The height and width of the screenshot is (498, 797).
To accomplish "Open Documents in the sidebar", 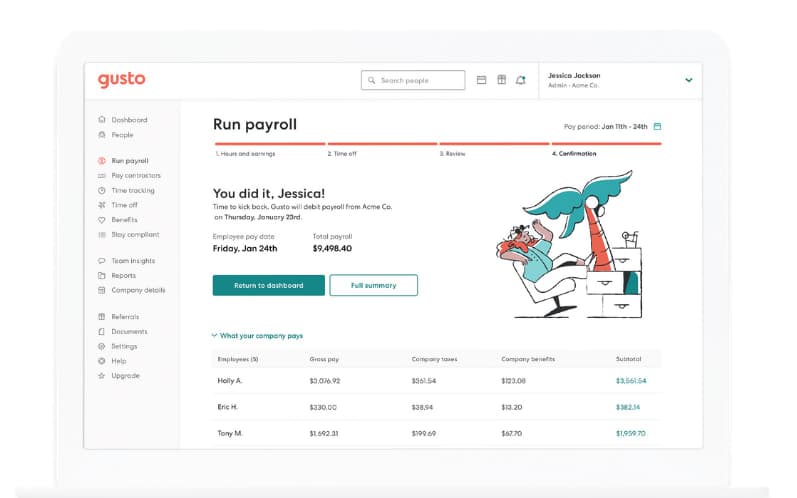I will pyautogui.click(x=129, y=331).
